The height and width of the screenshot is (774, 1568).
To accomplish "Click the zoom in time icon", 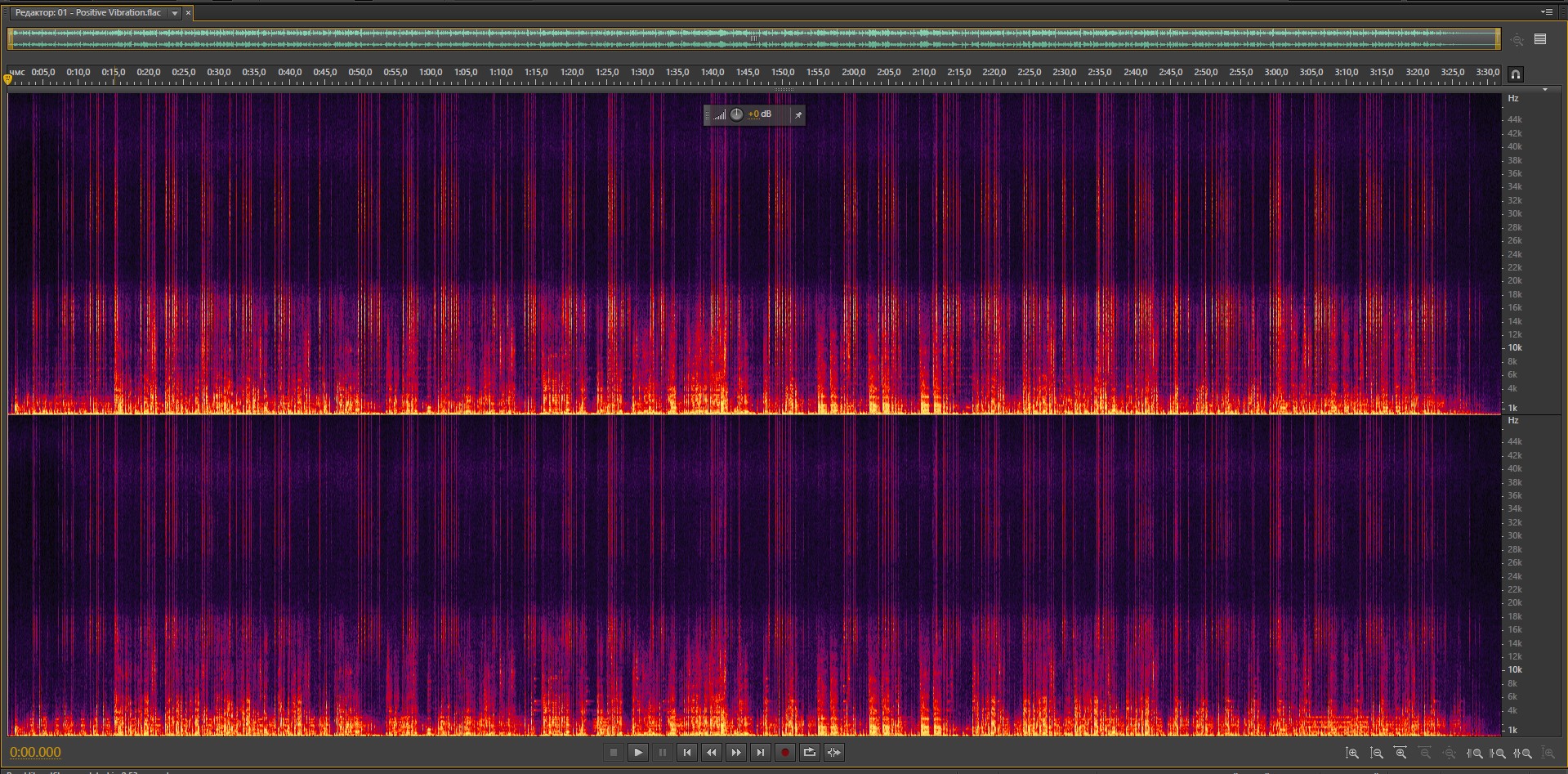I will pyautogui.click(x=1400, y=754).
